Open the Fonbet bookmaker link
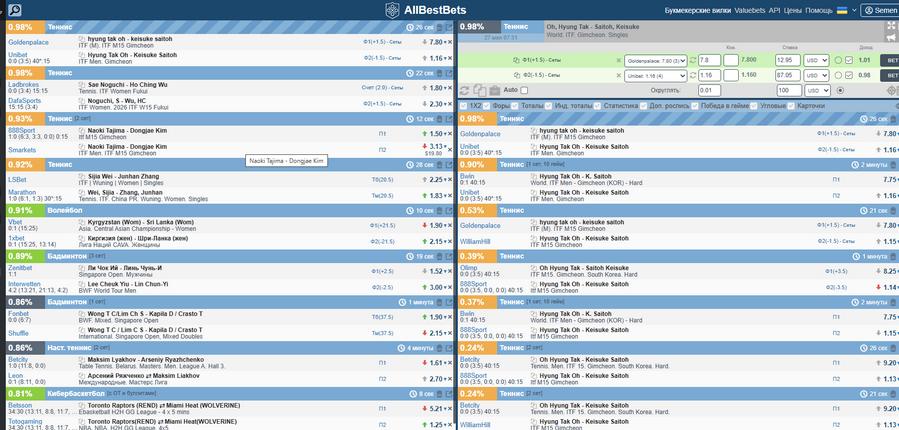 [18, 314]
